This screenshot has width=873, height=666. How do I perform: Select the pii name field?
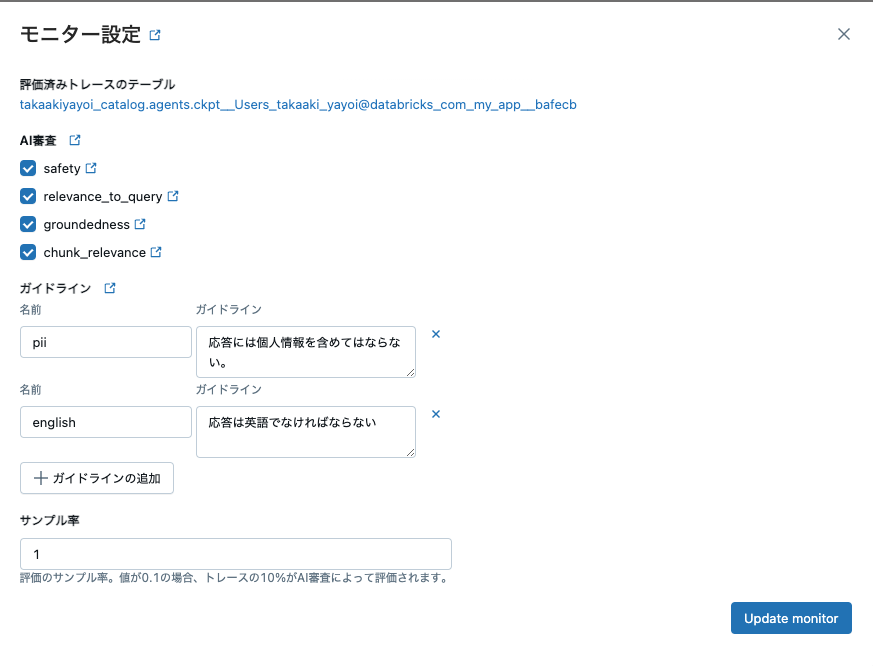click(x=105, y=342)
